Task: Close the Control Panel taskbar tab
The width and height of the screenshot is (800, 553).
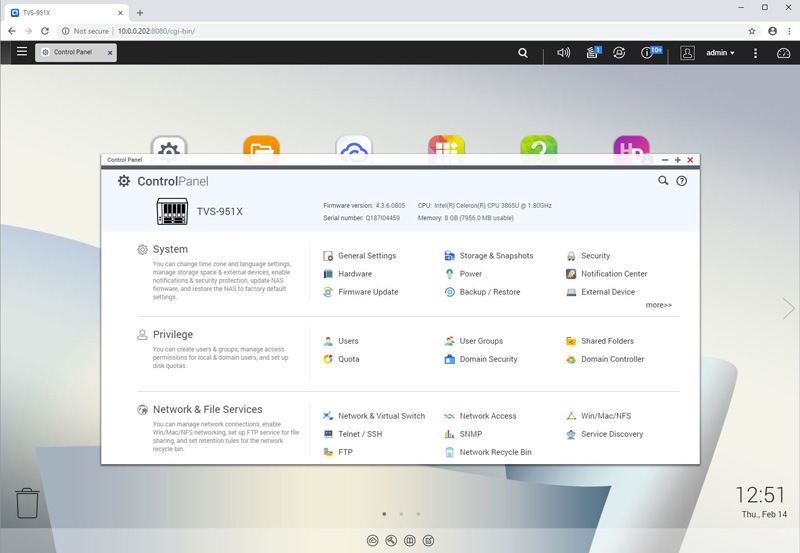Action: [110, 53]
